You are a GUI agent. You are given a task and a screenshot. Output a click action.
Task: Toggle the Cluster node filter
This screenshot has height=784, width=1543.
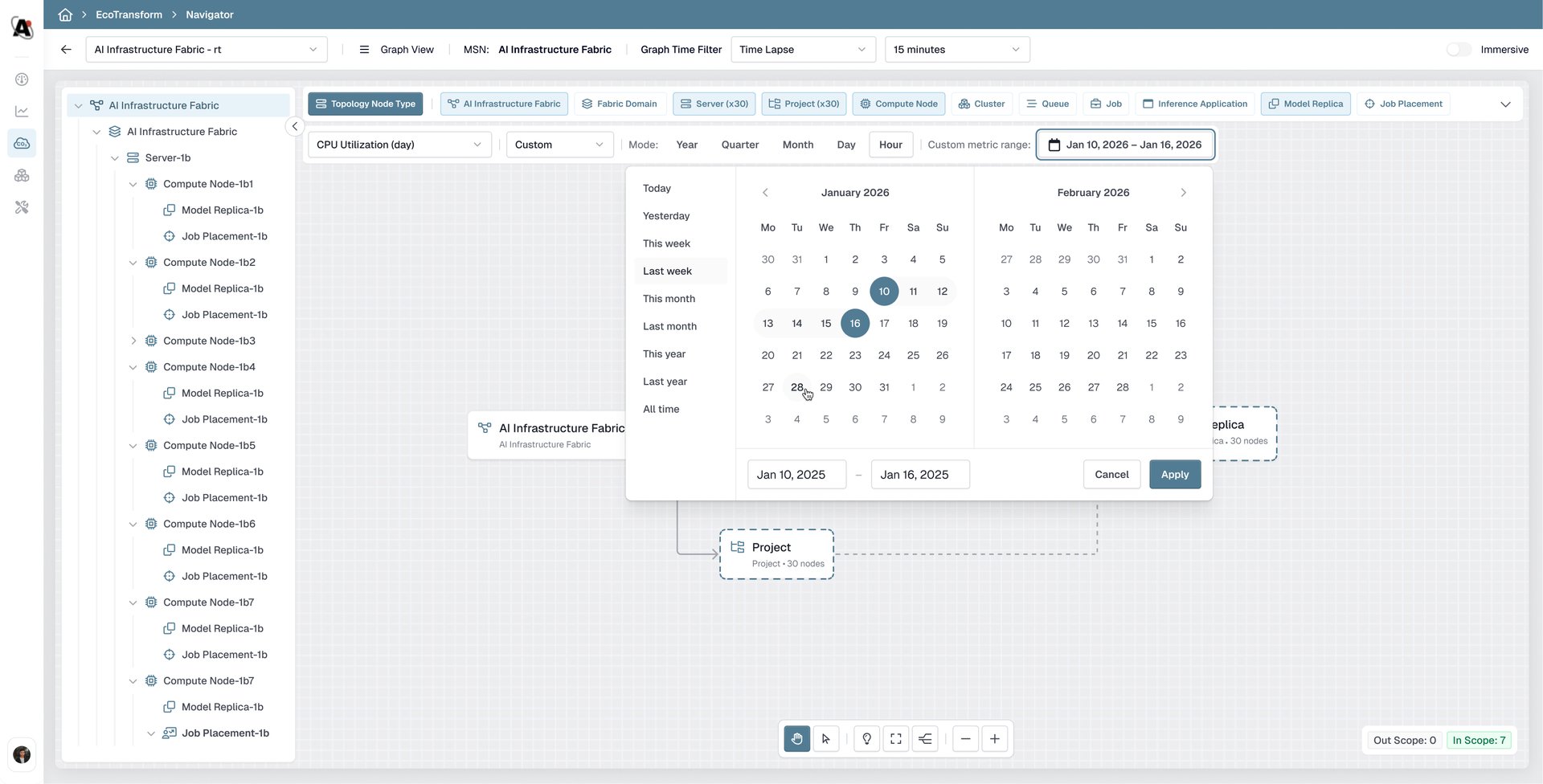coord(981,104)
